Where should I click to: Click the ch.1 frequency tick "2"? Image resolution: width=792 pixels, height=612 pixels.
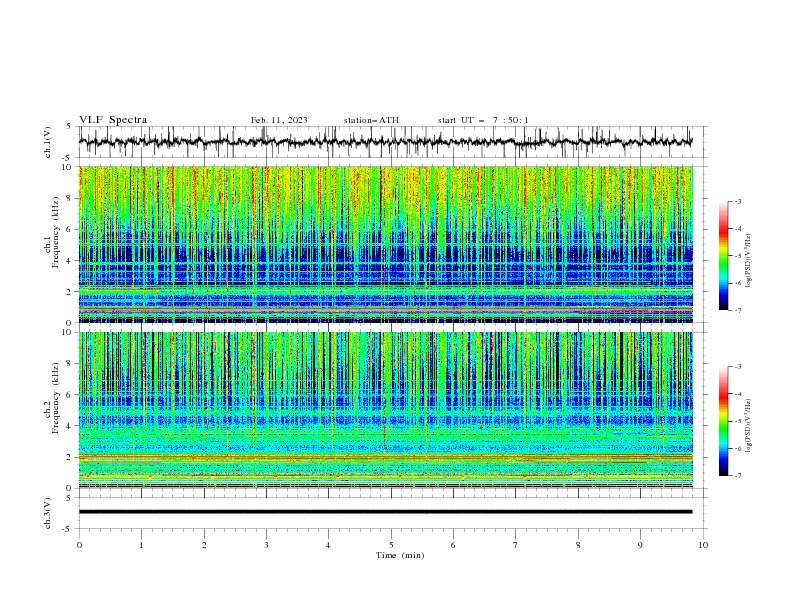(70, 292)
